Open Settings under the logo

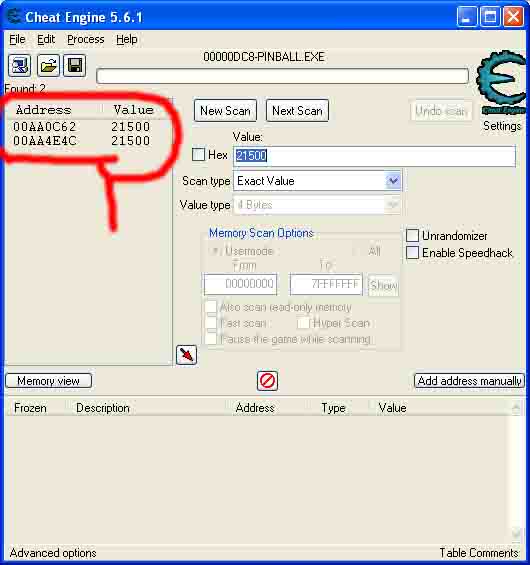(502, 126)
